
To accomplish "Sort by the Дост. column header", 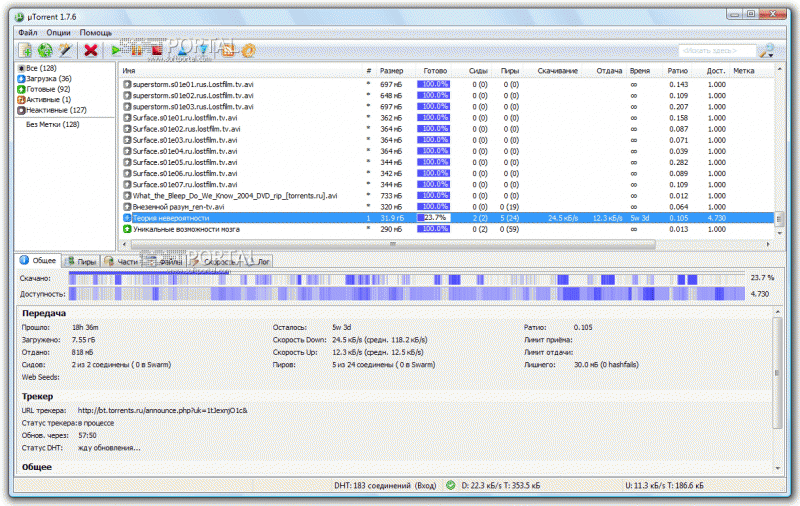I will click(715, 70).
